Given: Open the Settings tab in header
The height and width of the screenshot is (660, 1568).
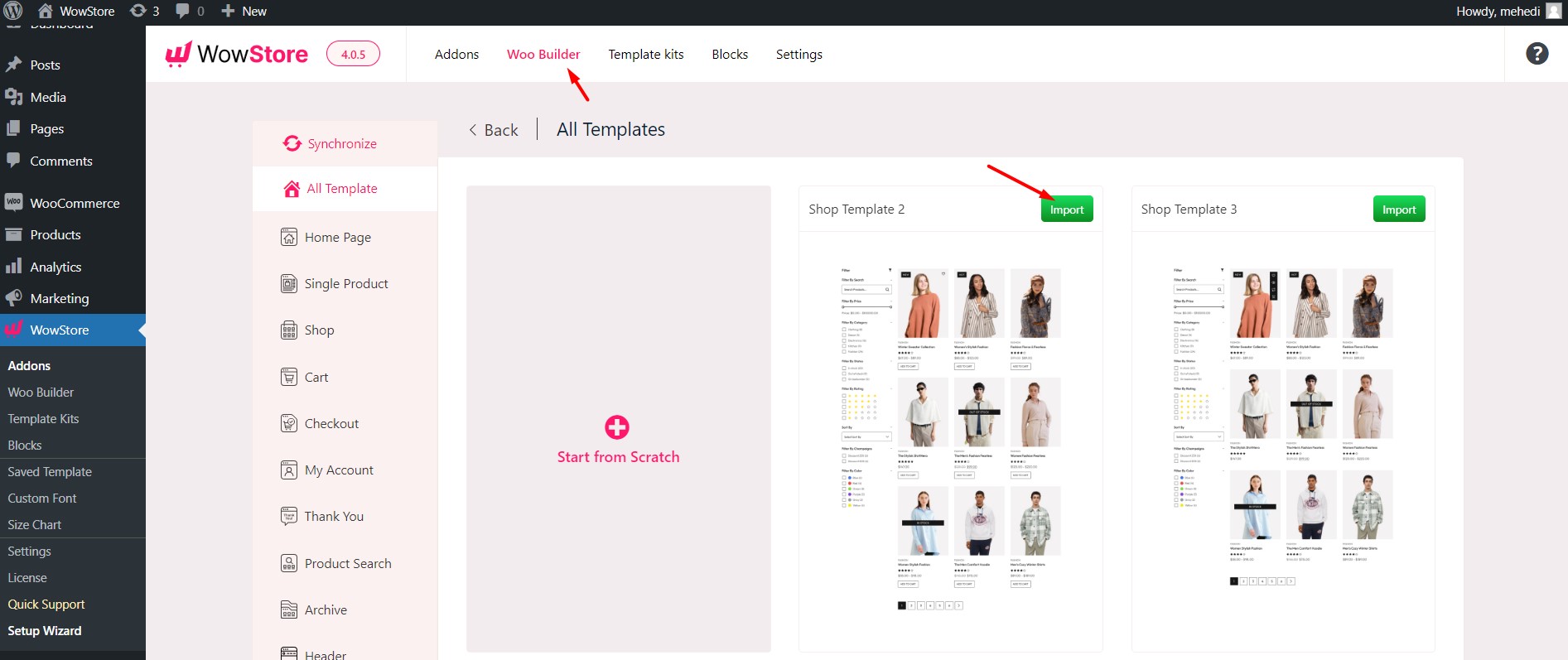Looking at the screenshot, I should pos(799,54).
